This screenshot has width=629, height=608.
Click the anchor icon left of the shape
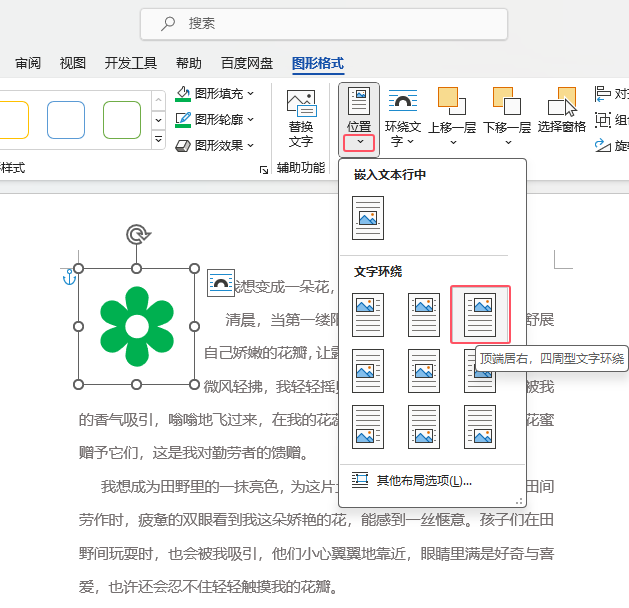coord(69,277)
